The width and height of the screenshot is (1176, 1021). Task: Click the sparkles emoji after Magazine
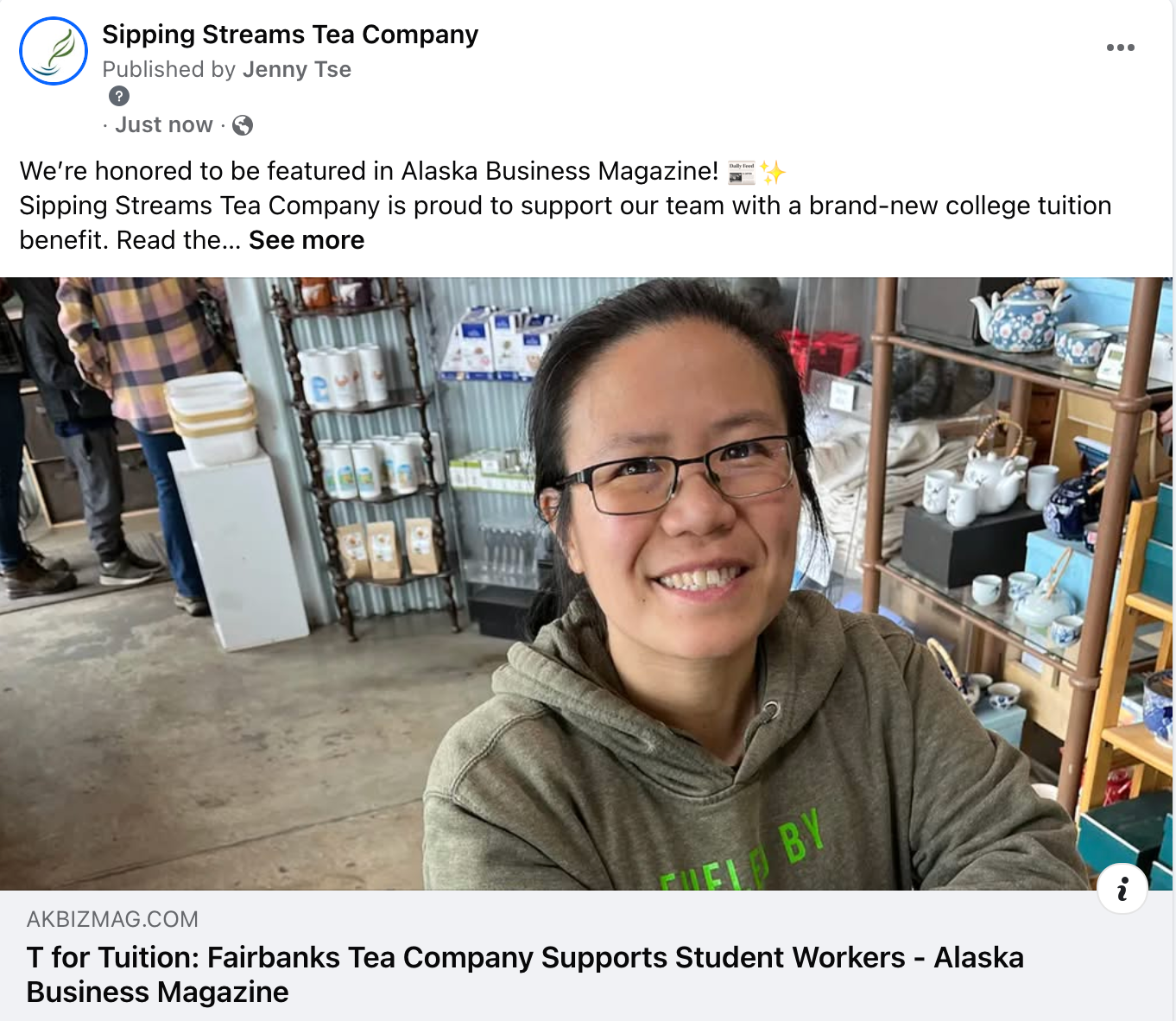(x=773, y=172)
